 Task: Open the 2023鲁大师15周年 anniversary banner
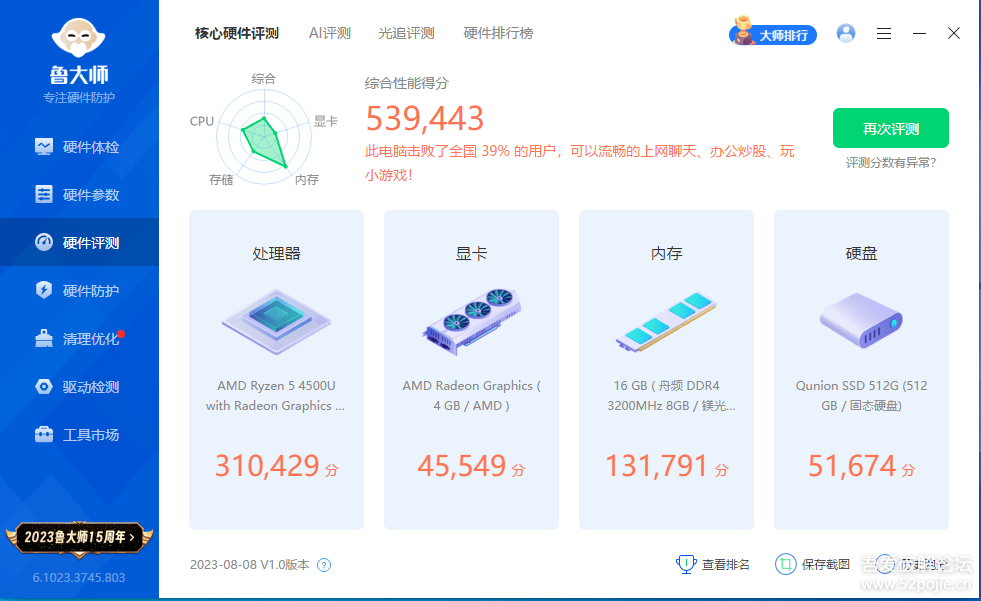click(x=79, y=538)
